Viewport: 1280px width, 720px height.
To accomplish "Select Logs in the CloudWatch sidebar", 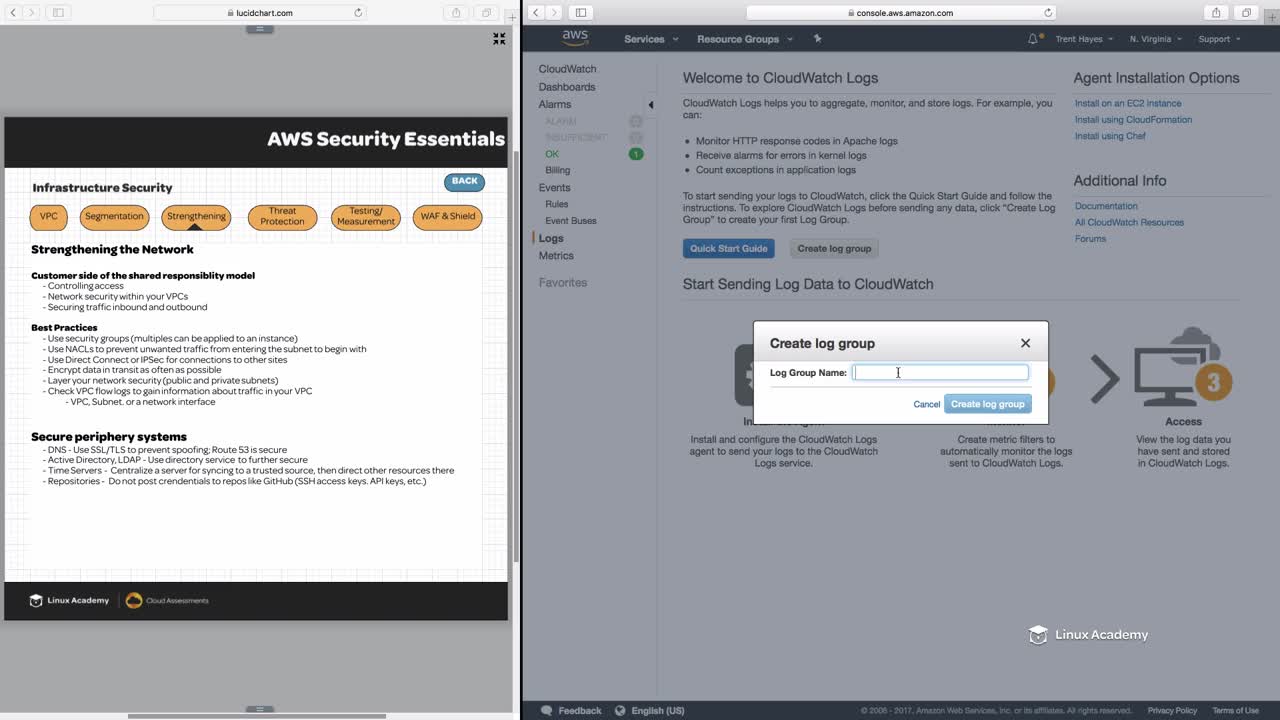I will [x=551, y=238].
